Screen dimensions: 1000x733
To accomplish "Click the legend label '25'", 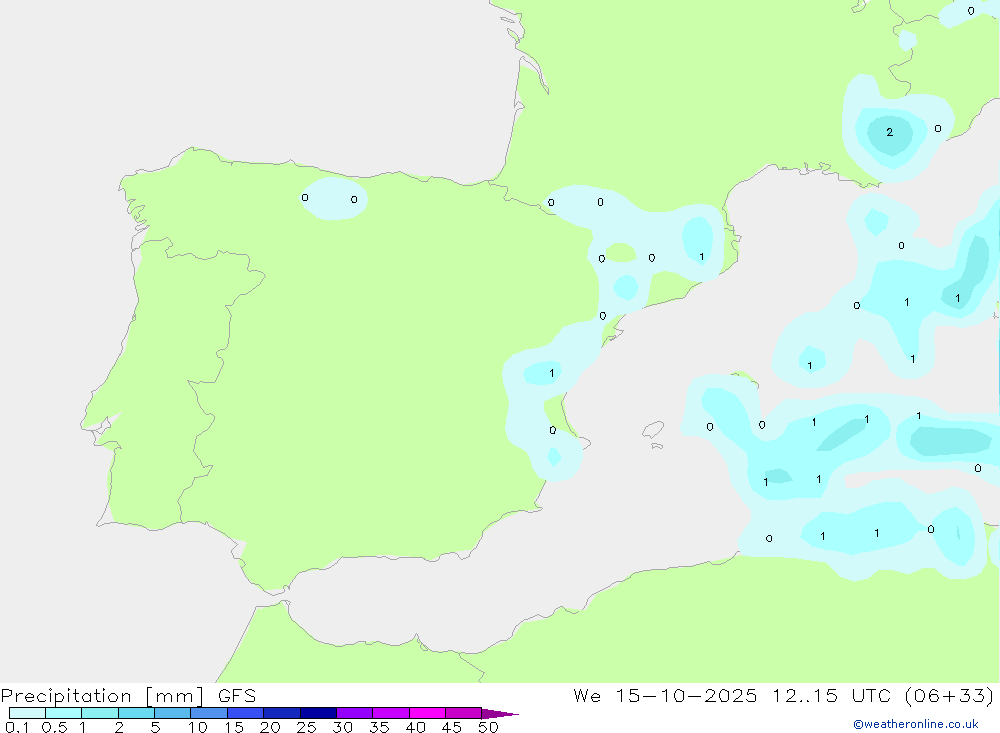I will [x=306, y=727].
